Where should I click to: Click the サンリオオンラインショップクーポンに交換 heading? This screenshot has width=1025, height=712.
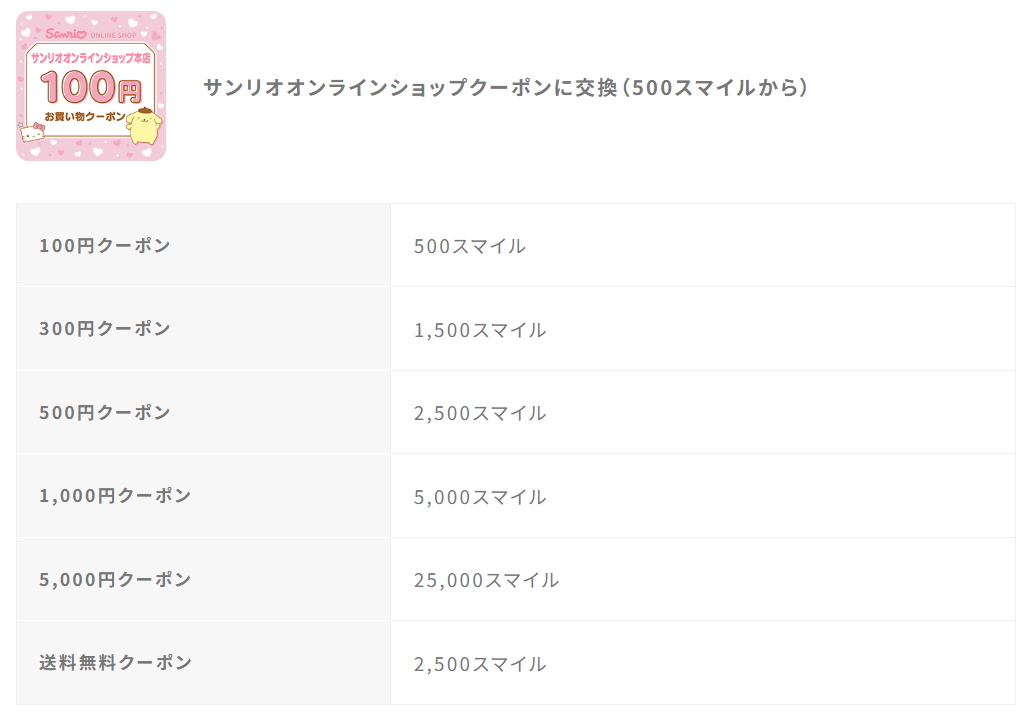coord(505,88)
